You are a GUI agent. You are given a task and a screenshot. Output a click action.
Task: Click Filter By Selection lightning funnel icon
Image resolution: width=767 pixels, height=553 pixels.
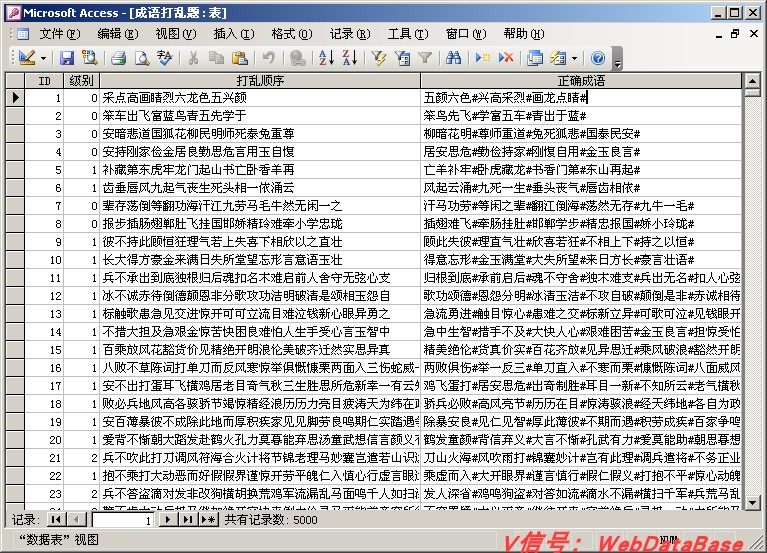click(x=379, y=58)
